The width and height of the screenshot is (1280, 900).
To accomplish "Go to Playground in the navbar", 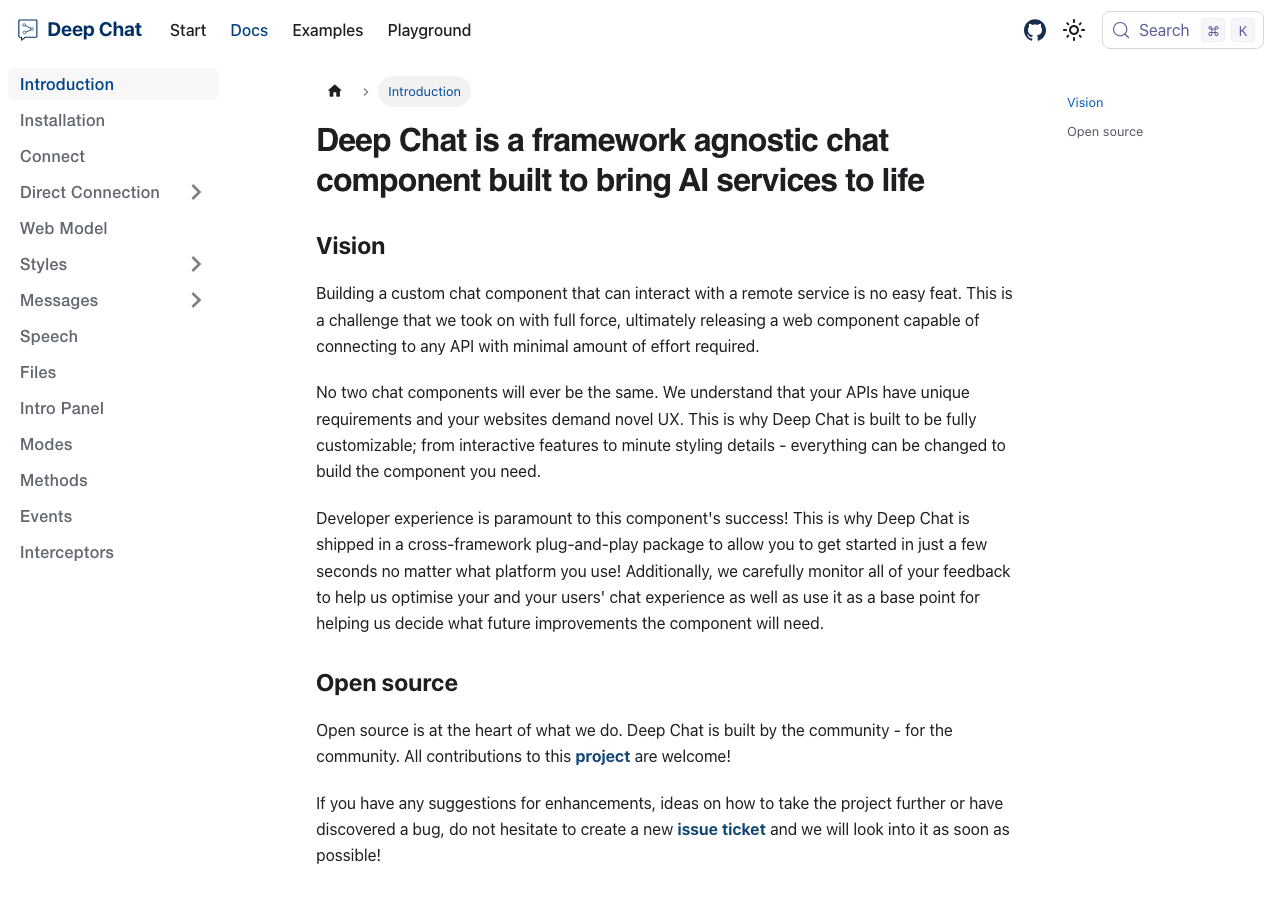I will [x=429, y=30].
